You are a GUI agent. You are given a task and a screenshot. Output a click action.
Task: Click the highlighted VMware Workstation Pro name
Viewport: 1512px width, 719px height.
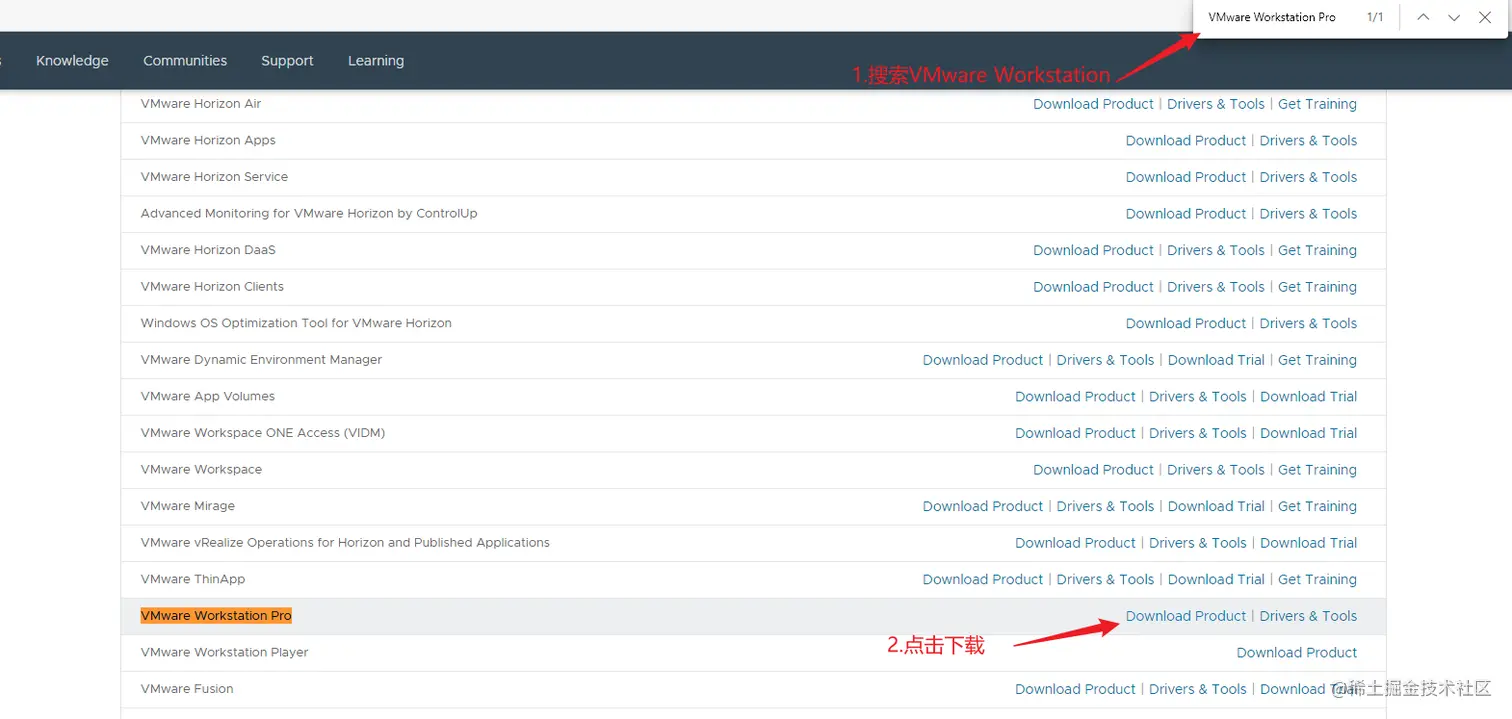pyautogui.click(x=216, y=616)
